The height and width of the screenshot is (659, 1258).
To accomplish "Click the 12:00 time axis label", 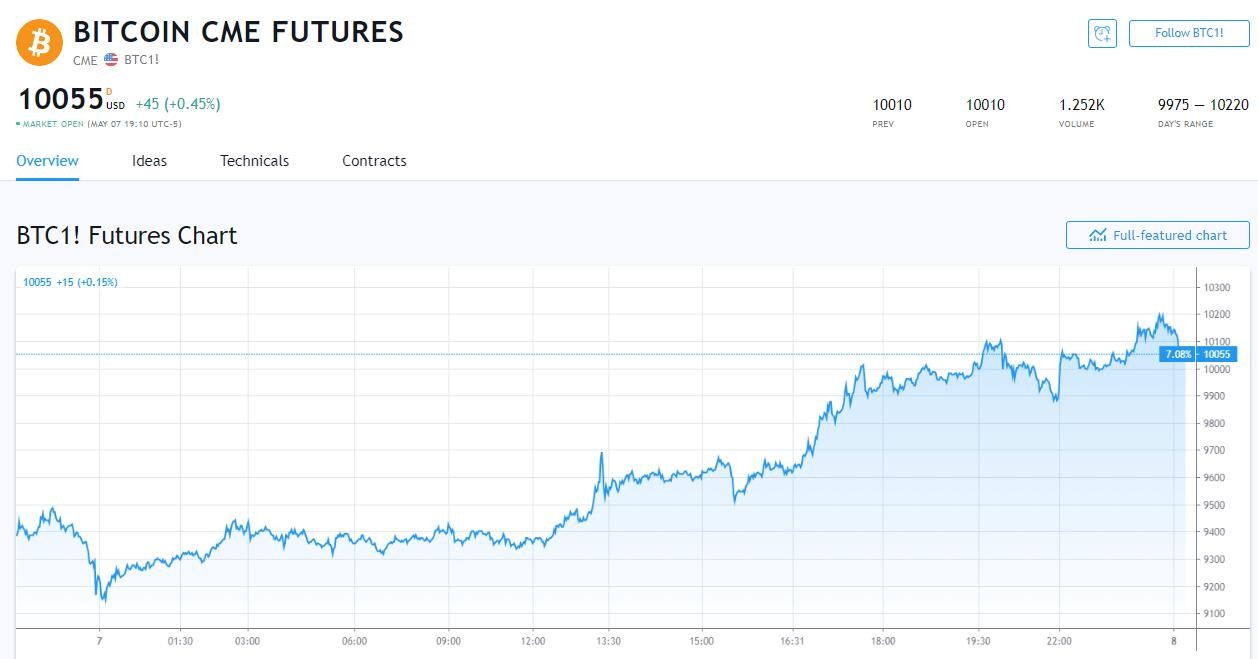I will point(533,641).
